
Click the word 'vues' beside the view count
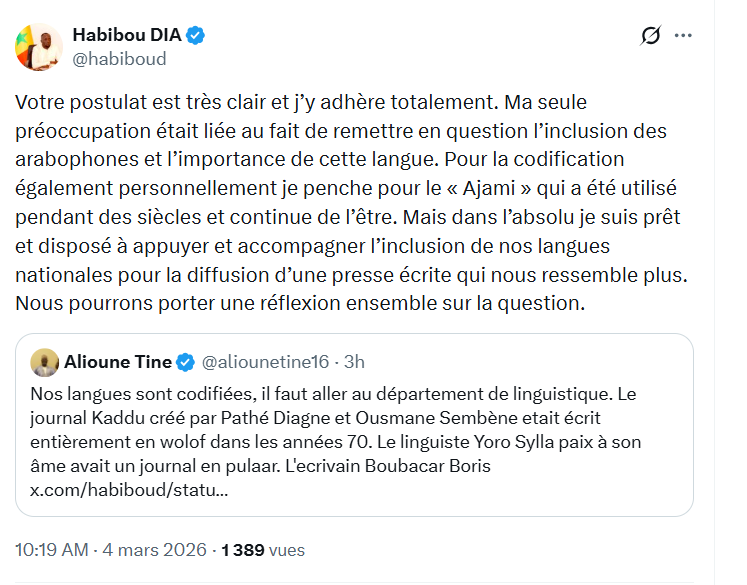pos(285,550)
